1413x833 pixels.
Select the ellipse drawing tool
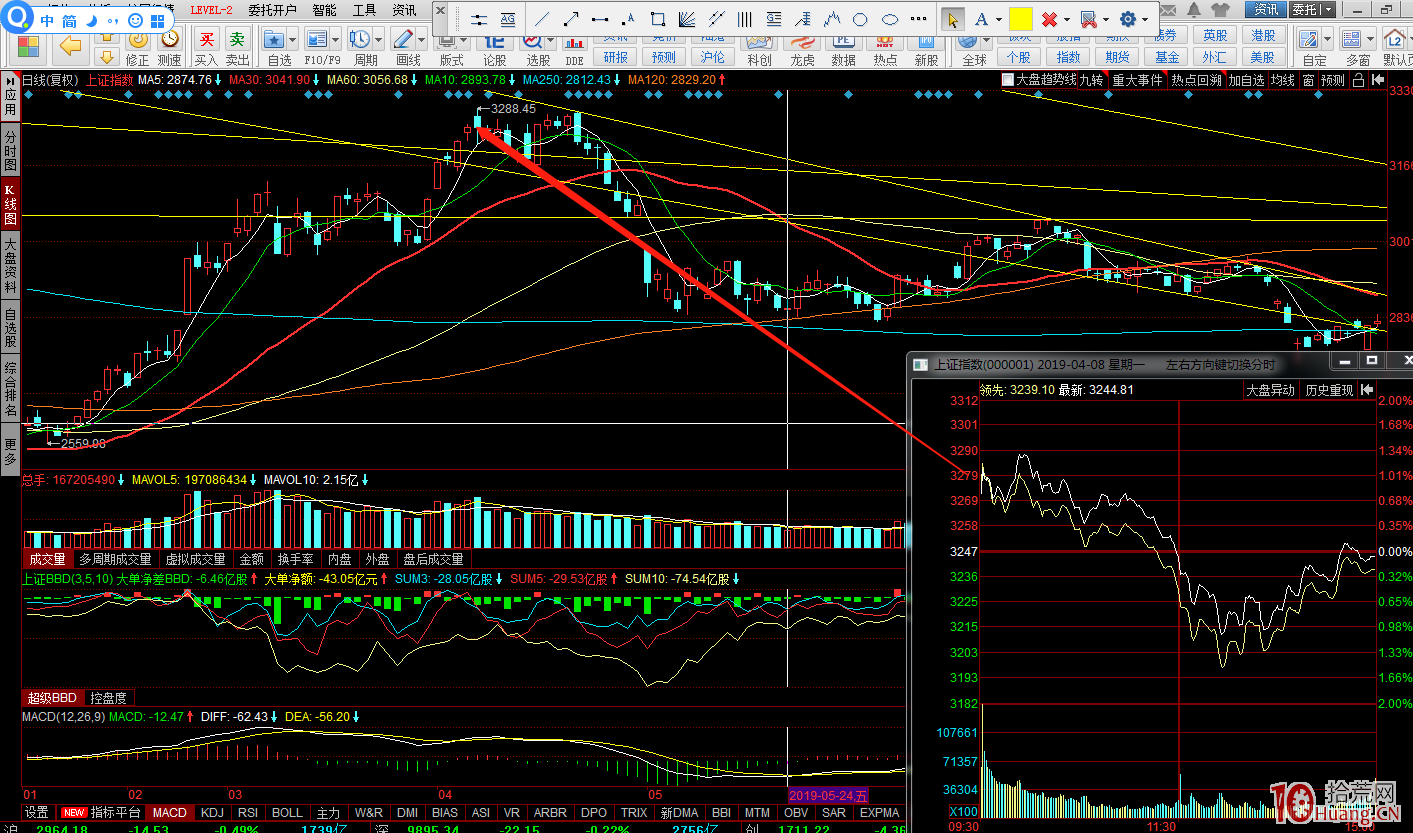(x=890, y=19)
